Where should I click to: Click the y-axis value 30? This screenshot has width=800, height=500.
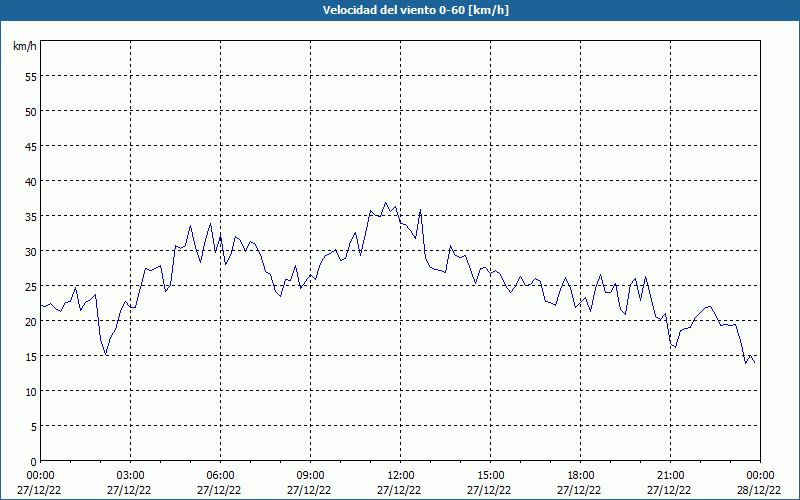tap(31, 252)
